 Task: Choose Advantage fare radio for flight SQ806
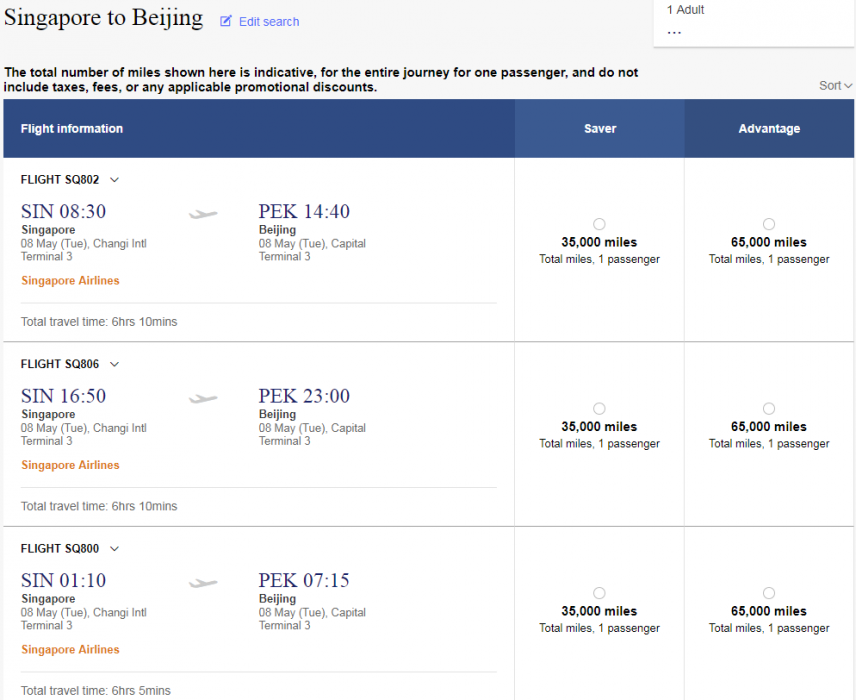click(x=768, y=408)
